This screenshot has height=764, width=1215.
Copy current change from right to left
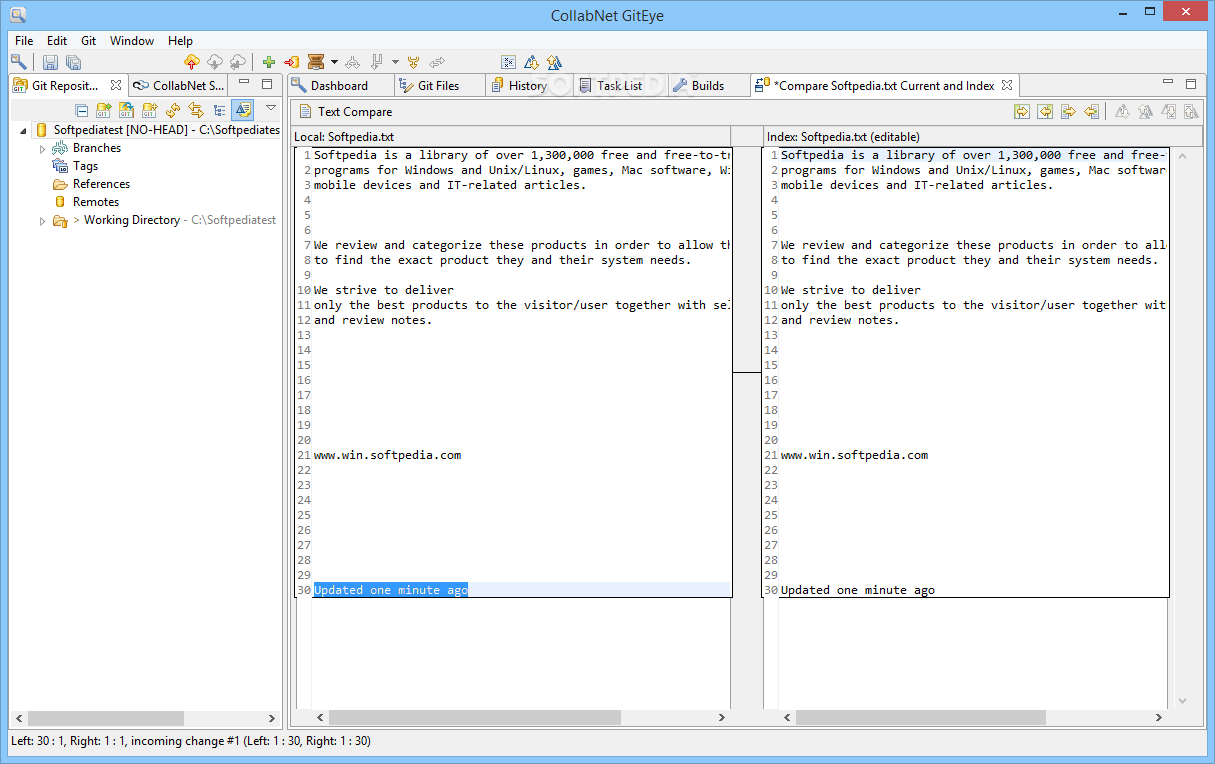(1091, 112)
